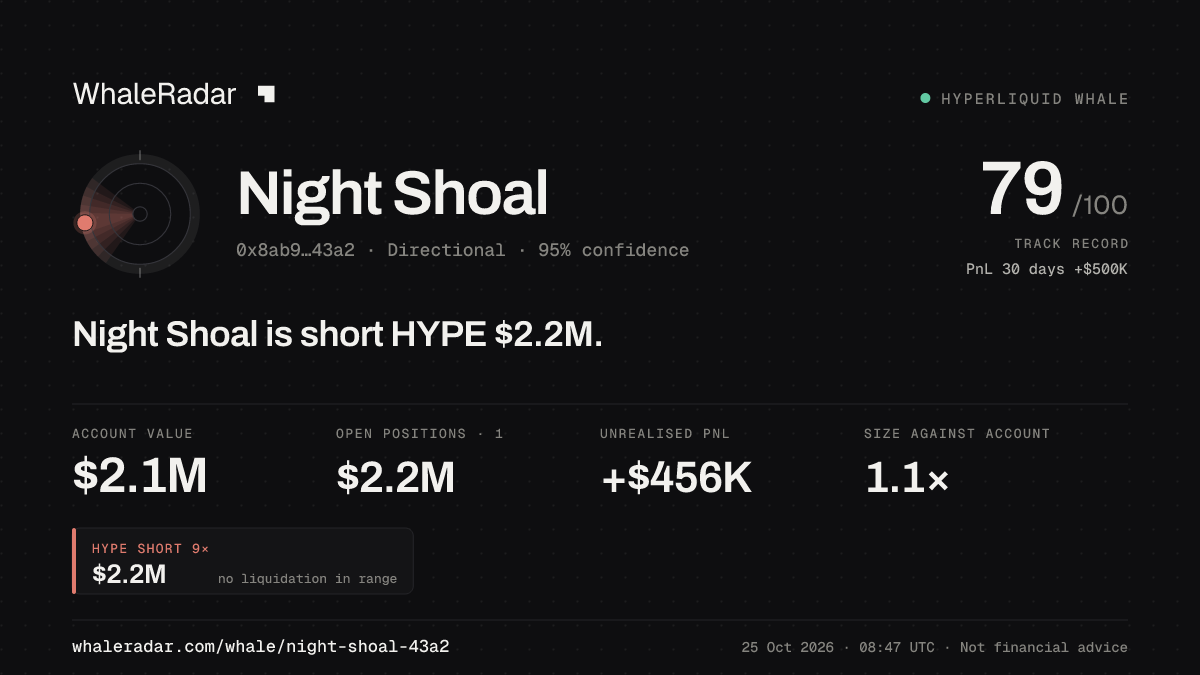Click the Night Shoal title
1200x675 pixels.
pyautogui.click(x=393, y=194)
